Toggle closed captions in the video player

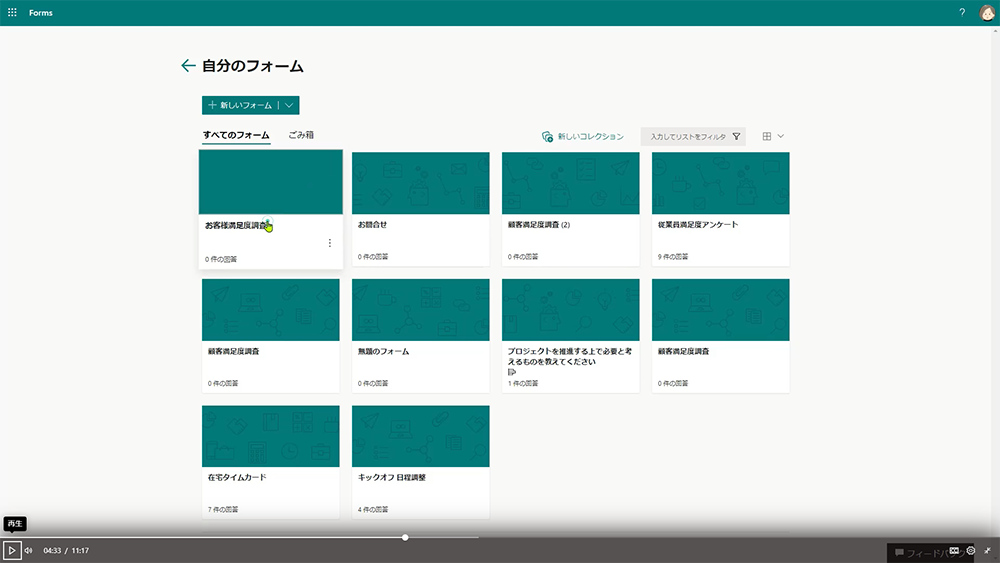[954, 550]
